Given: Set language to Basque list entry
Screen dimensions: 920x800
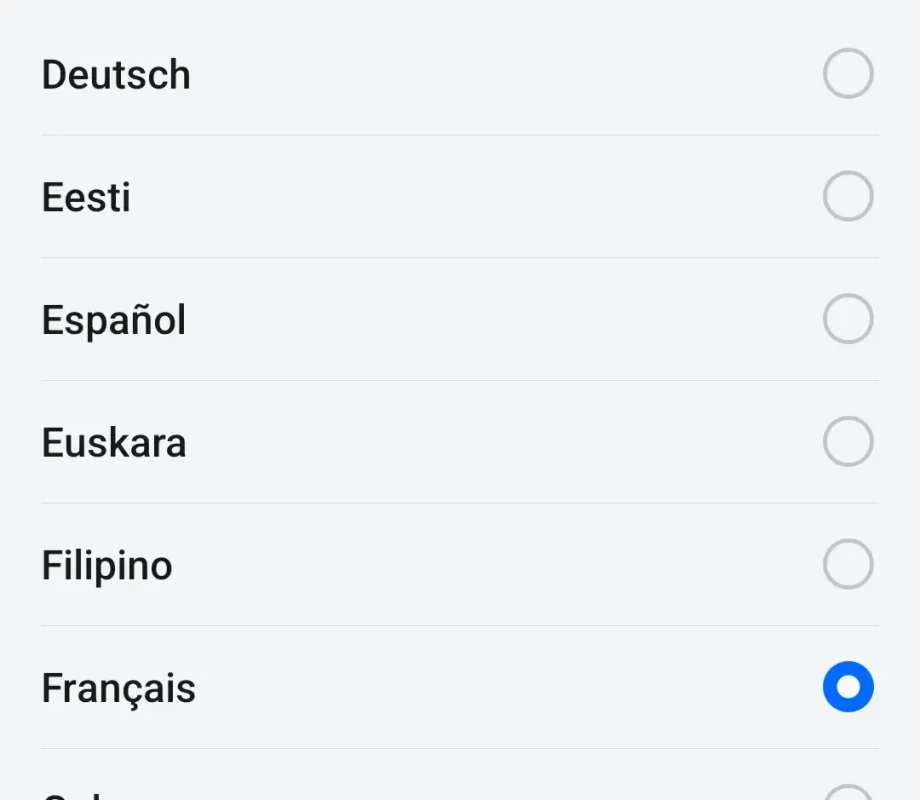Looking at the screenshot, I should click(460, 442).
